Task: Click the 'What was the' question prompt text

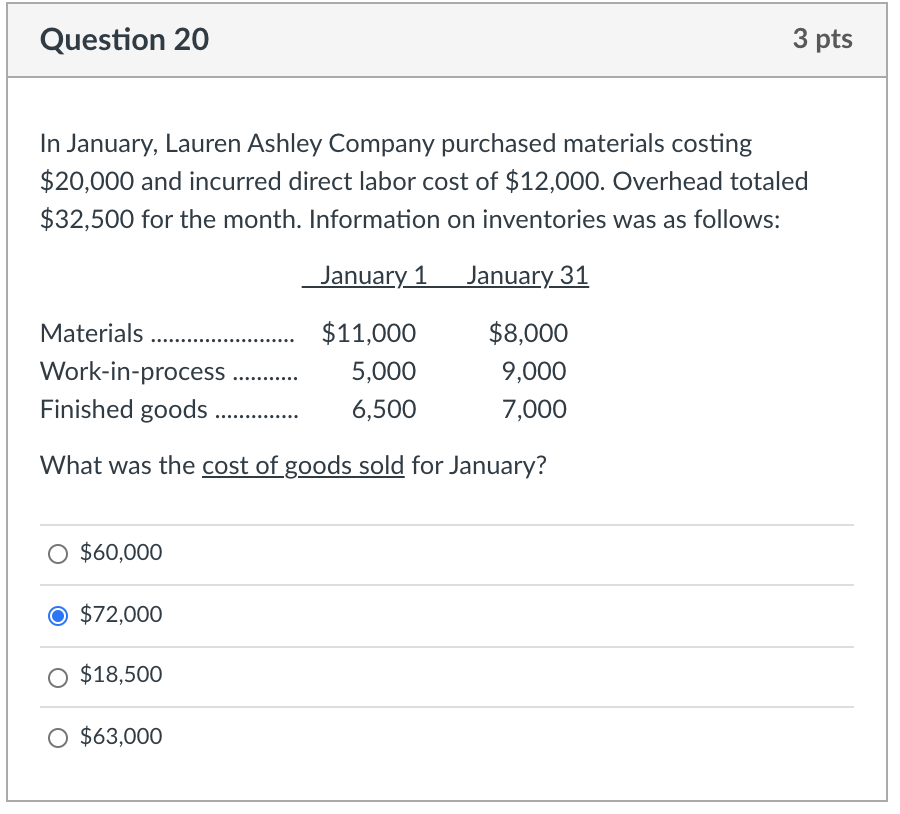Action: pyautogui.click(x=118, y=467)
